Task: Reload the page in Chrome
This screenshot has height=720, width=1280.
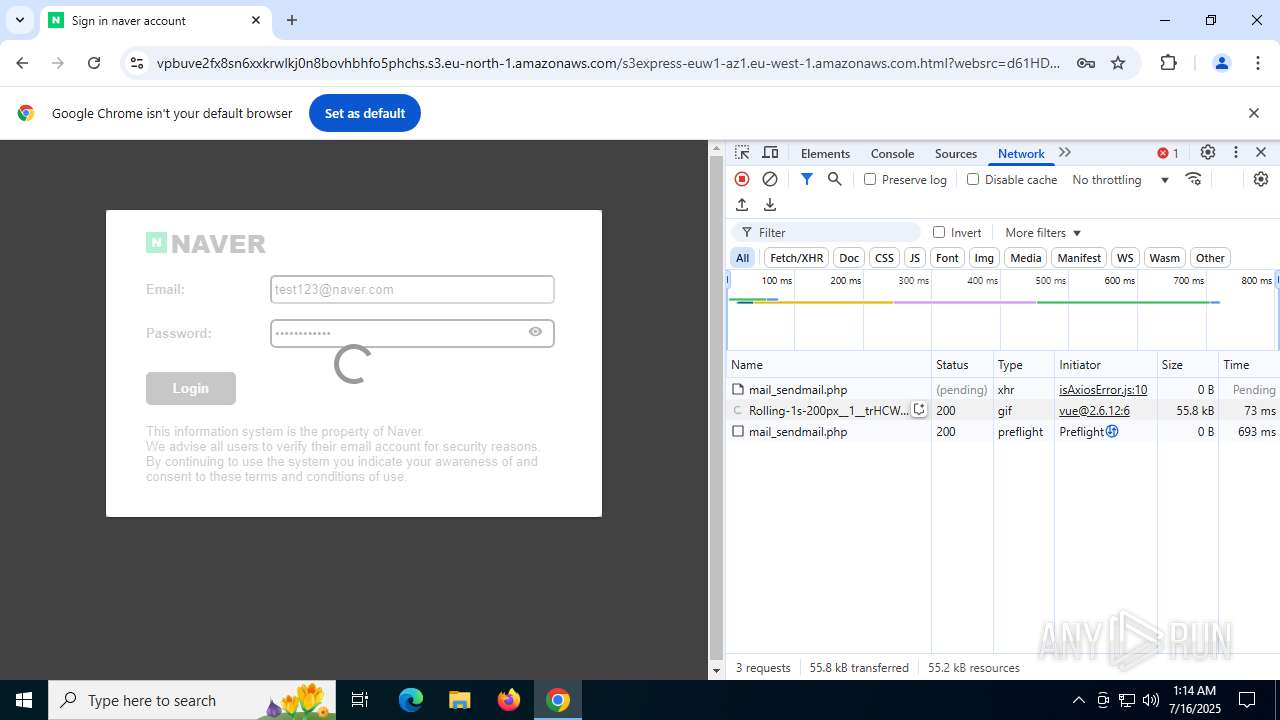Action: point(94,63)
